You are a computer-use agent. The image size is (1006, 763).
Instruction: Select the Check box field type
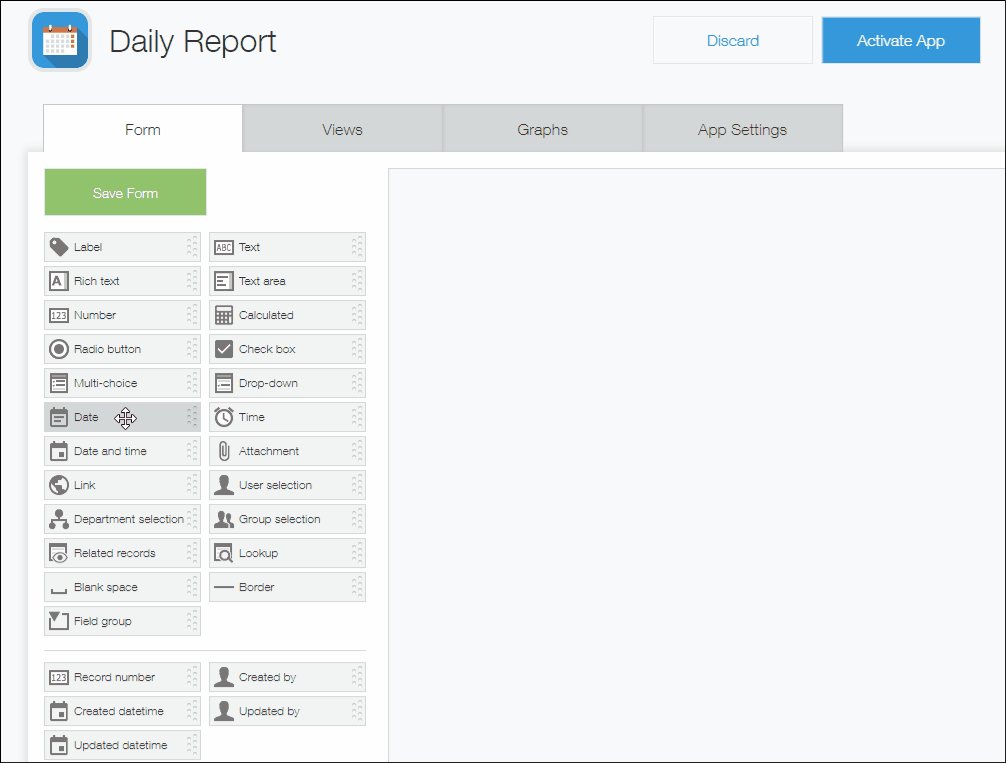point(287,349)
